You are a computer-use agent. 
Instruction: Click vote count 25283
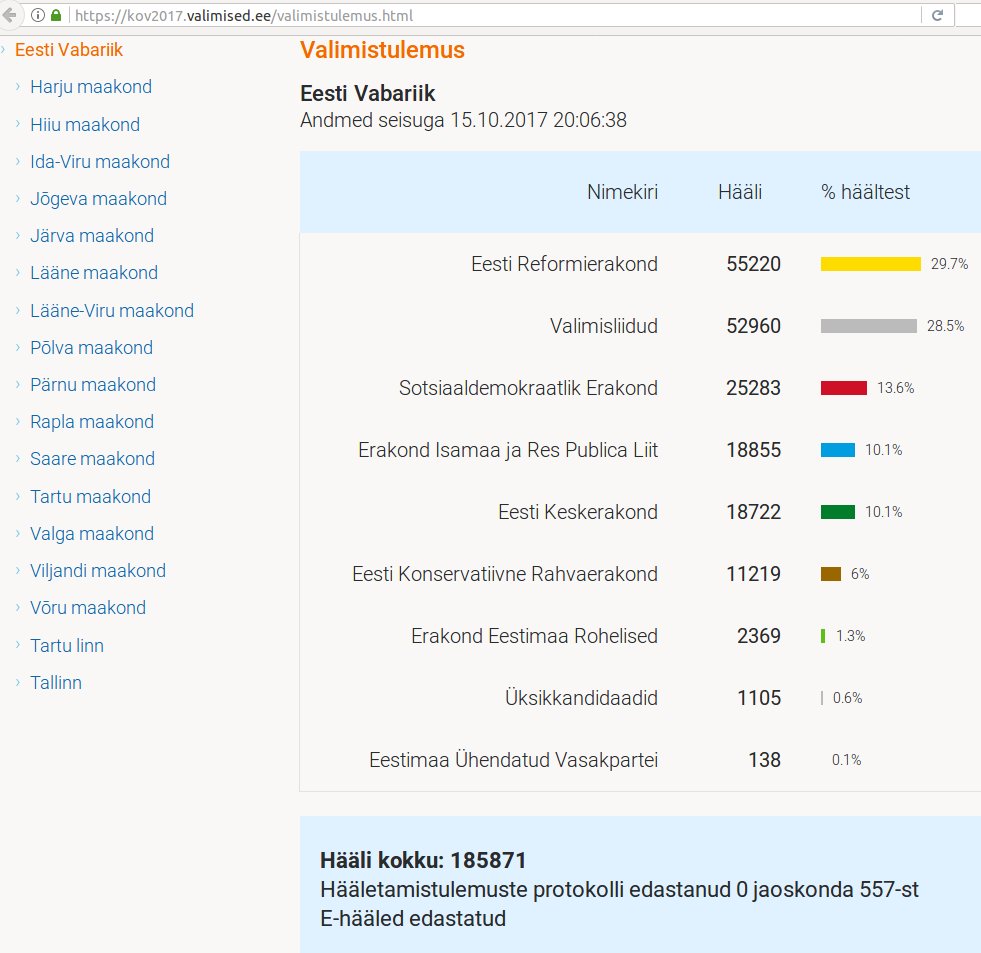coord(753,388)
